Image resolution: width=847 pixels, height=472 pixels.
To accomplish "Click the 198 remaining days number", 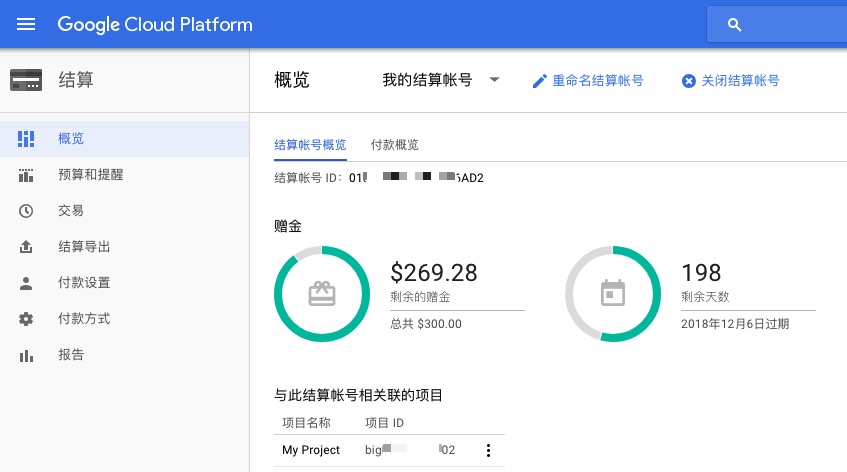I will pyautogui.click(x=701, y=273).
